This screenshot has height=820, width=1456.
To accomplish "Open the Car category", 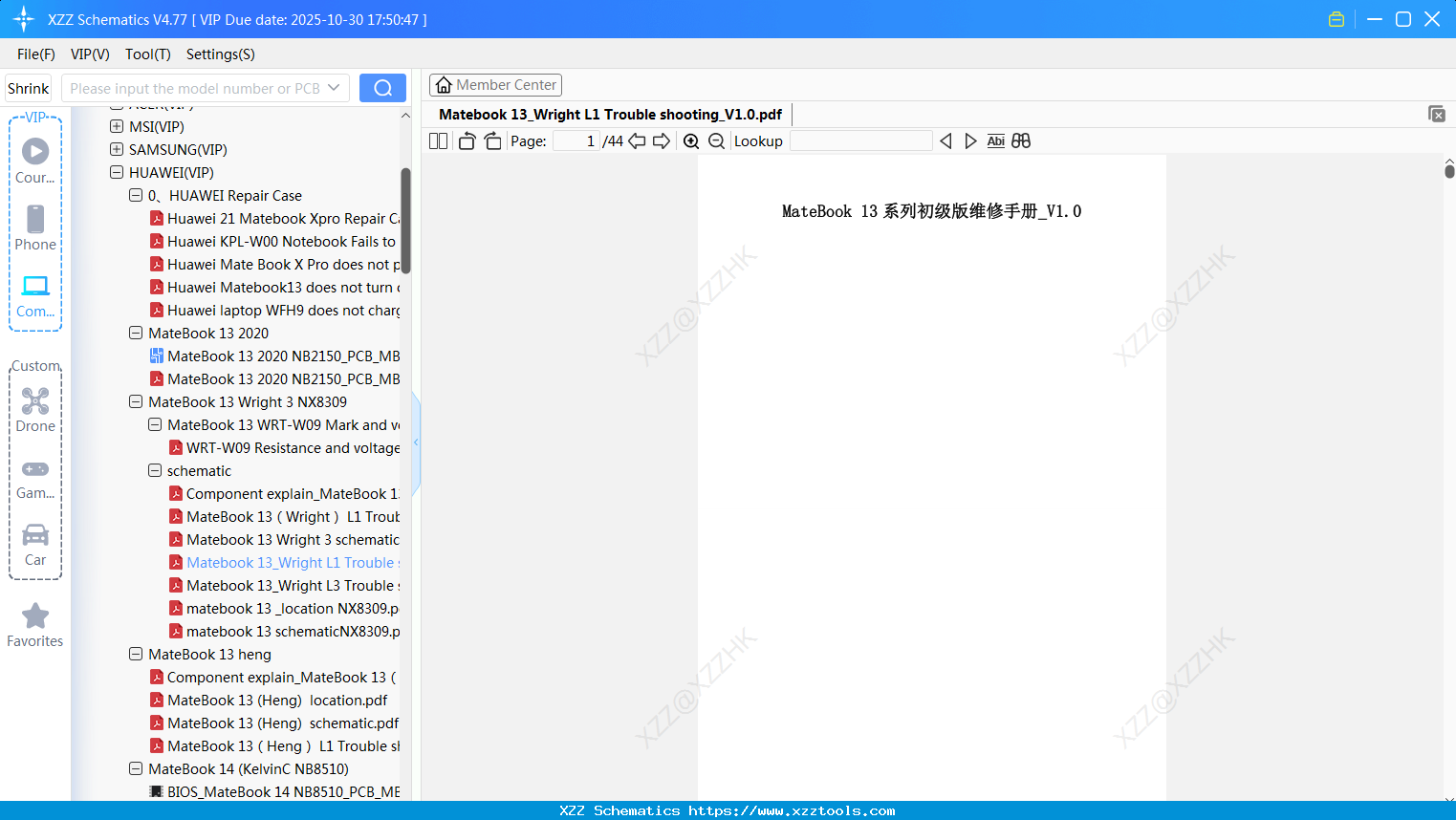I will point(35,545).
